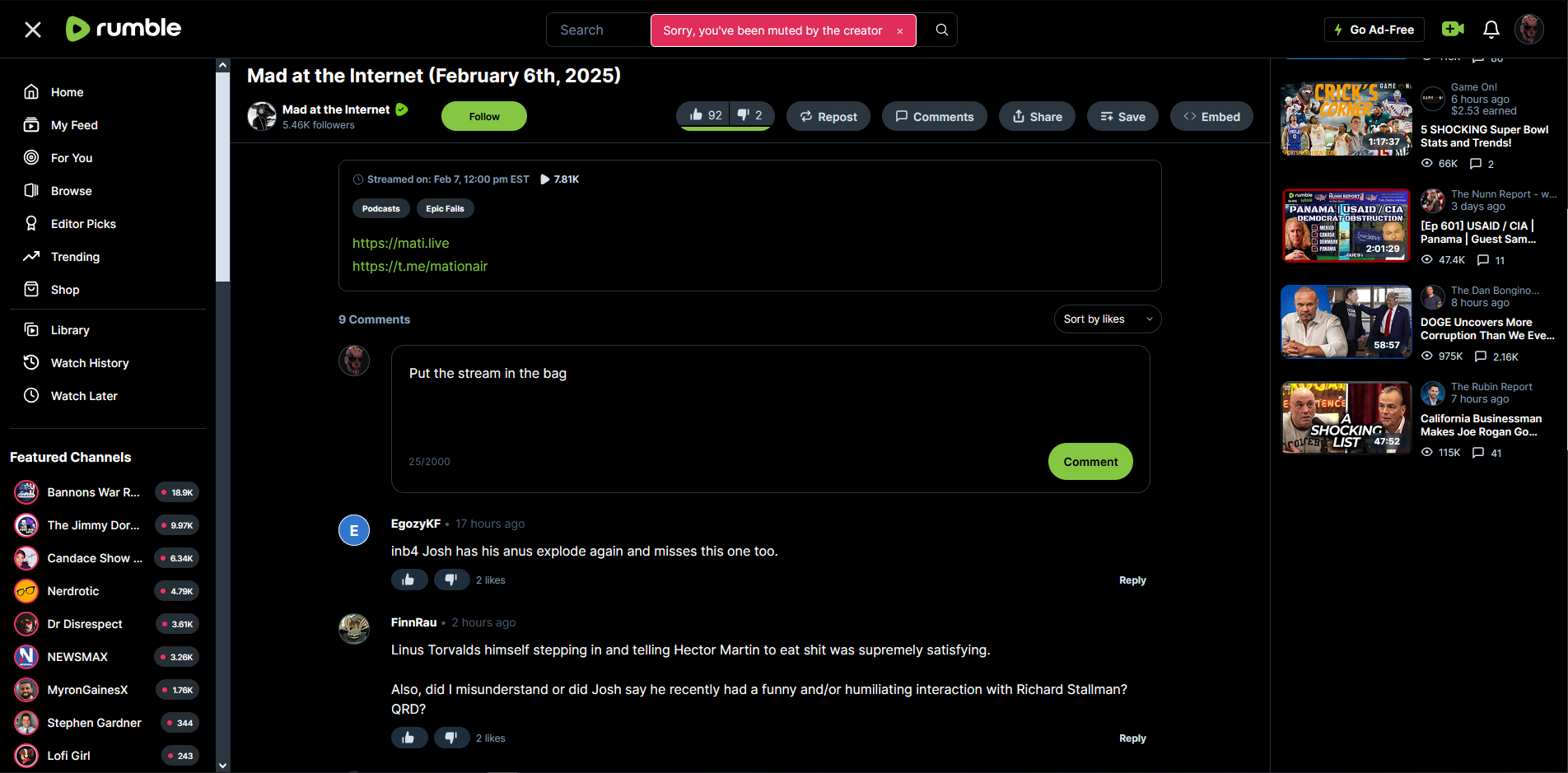The width and height of the screenshot is (1568, 773).
Task: Open the Dan Bongino DOGE video thumbnail
Action: (x=1346, y=322)
